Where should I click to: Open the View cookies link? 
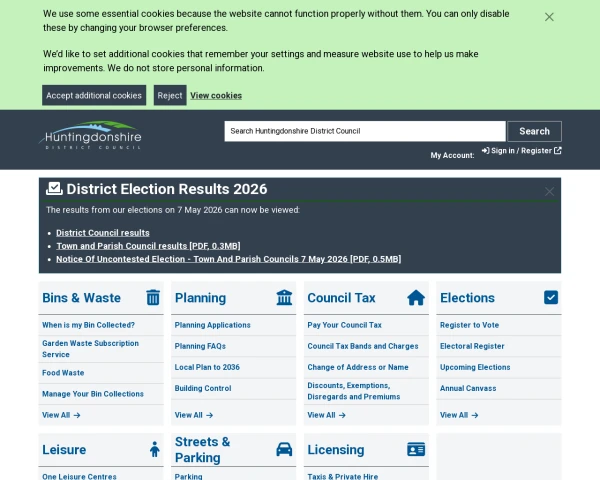216,96
